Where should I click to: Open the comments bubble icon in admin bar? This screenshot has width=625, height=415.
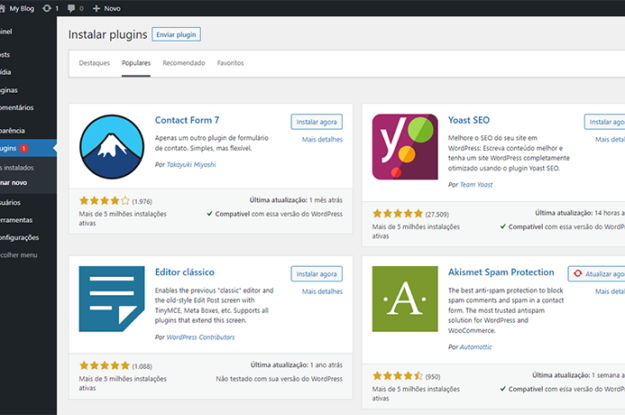pos(71,8)
